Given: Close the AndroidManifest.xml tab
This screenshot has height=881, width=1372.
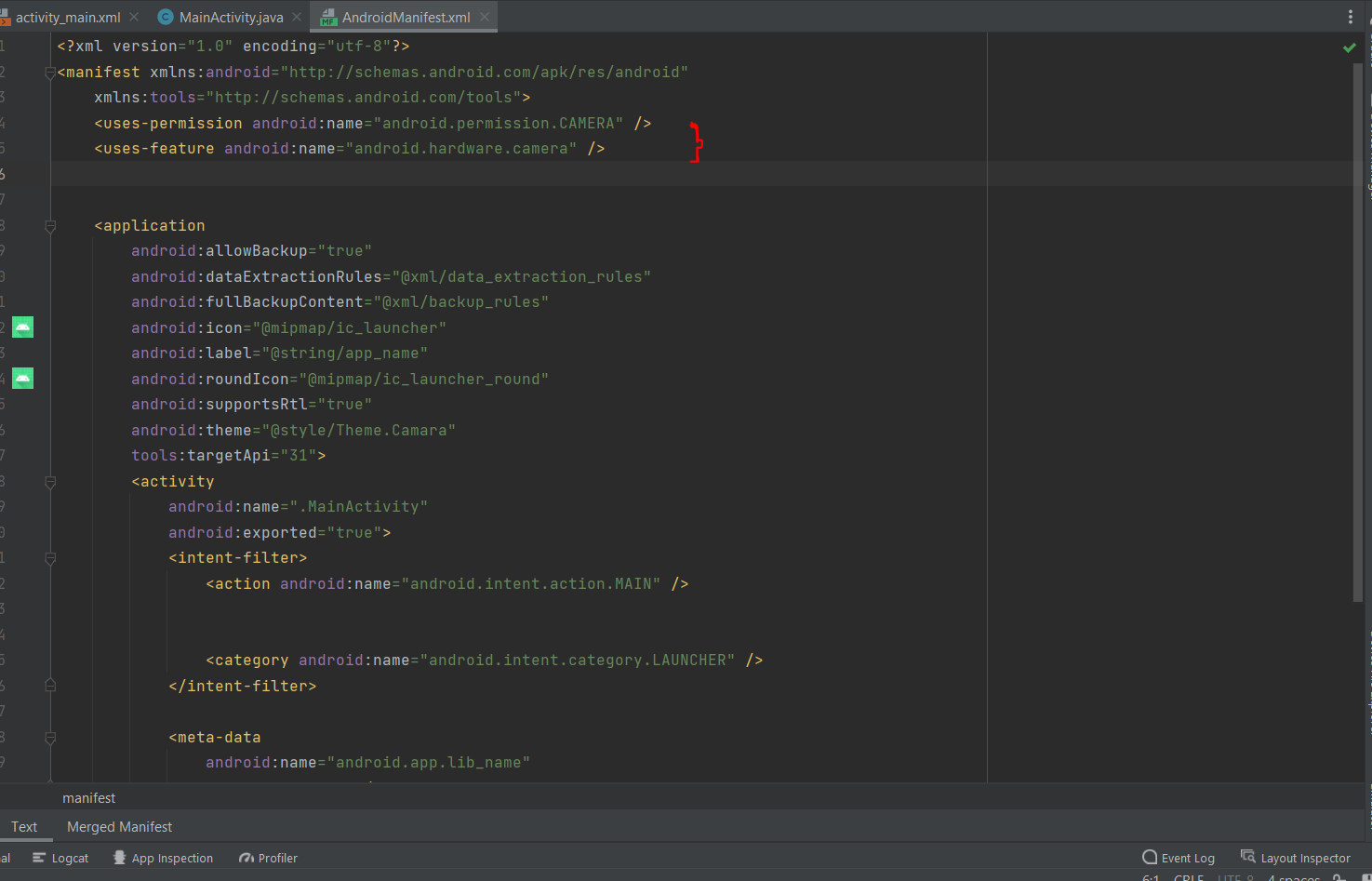Looking at the screenshot, I should 484,16.
